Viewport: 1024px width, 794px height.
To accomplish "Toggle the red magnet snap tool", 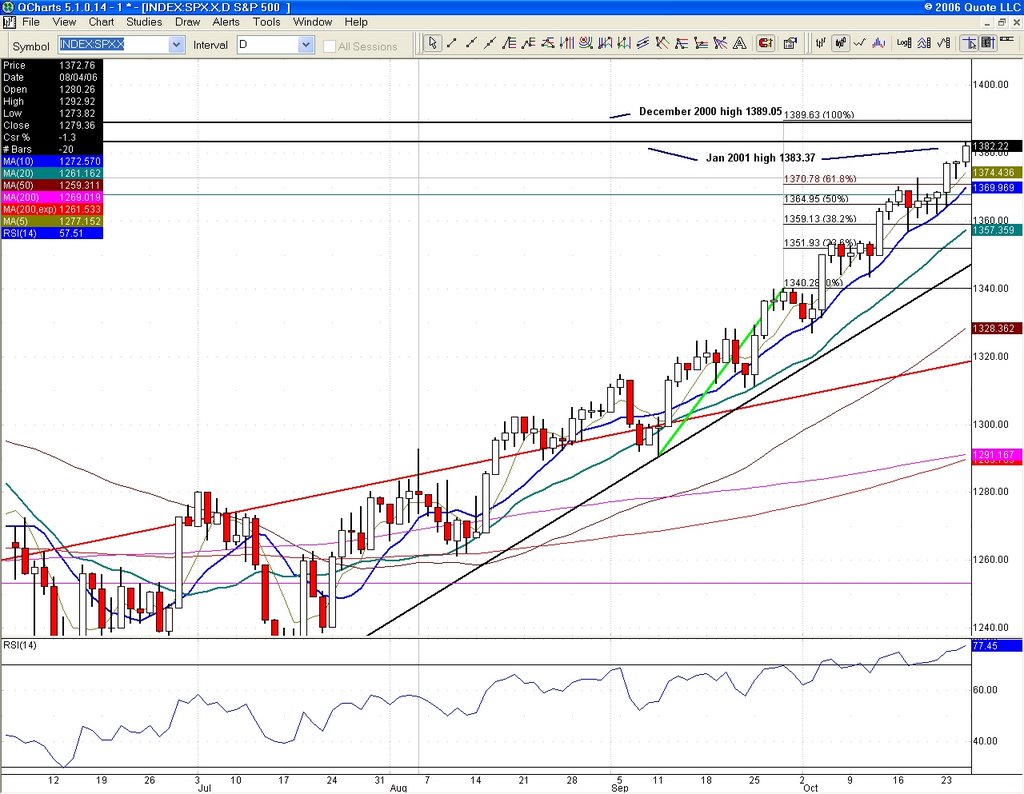I will (x=765, y=44).
